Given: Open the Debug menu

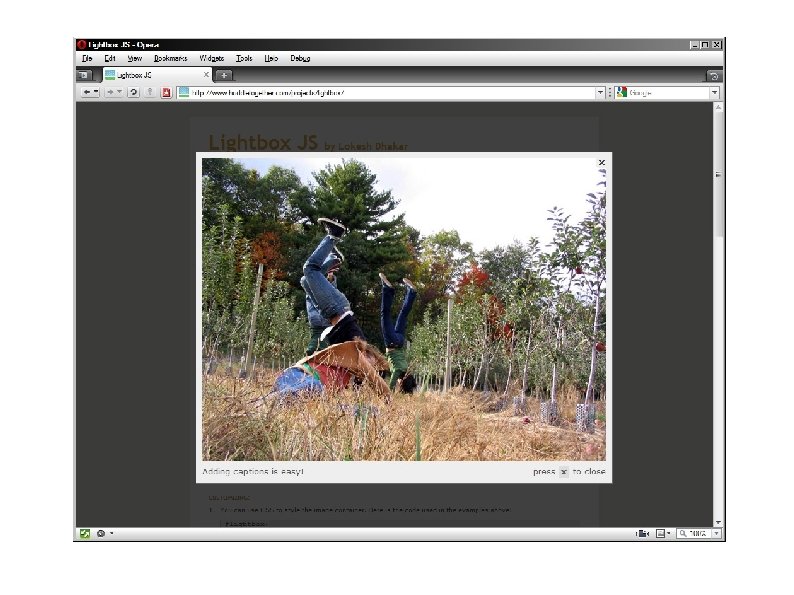Looking at the screenshot, I should coord(300,58).
